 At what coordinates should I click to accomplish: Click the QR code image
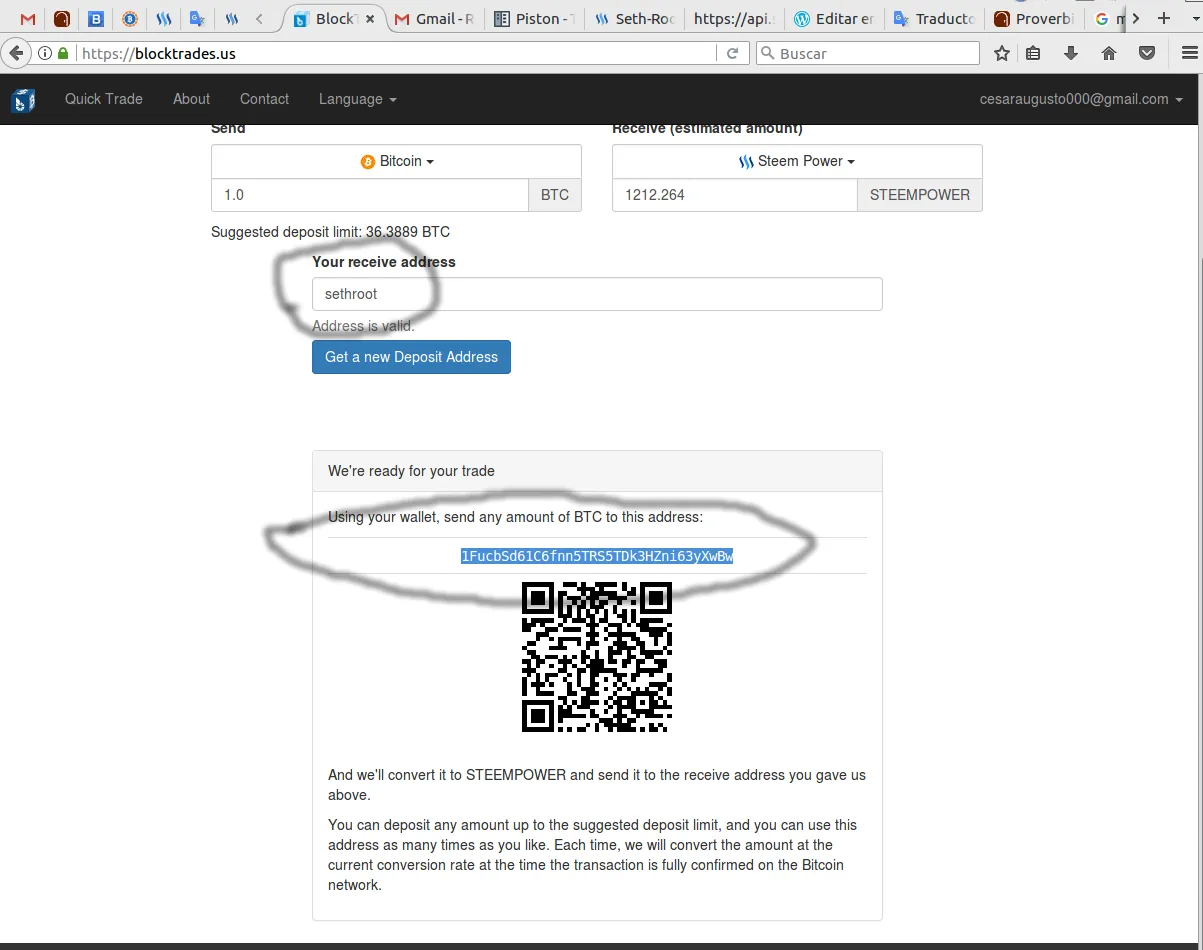click(x=597, y=657)
